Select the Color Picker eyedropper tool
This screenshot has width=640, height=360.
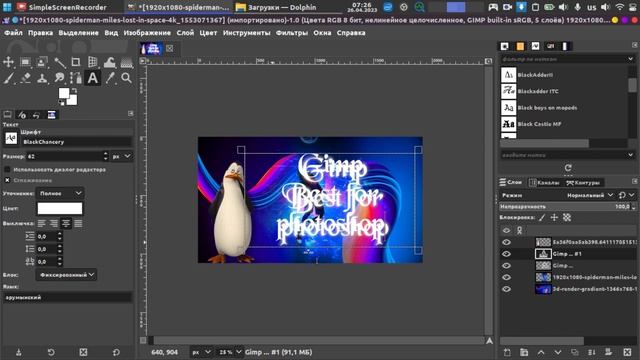click(109, 78)
